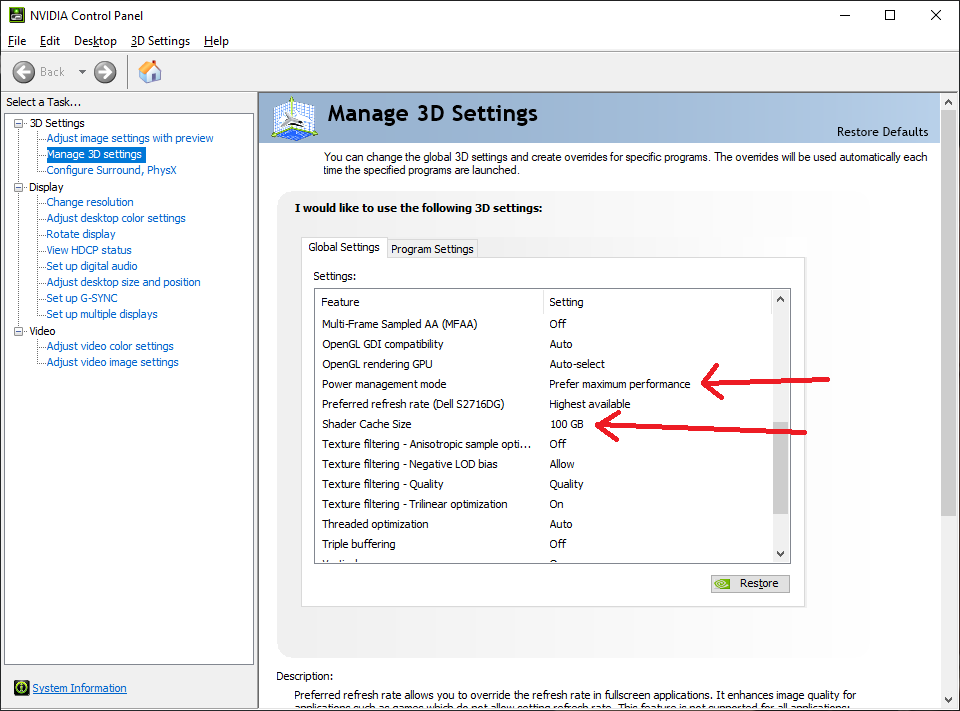
Task: Collapse the 3D Settings tree node
Action: tap(18, 123)
